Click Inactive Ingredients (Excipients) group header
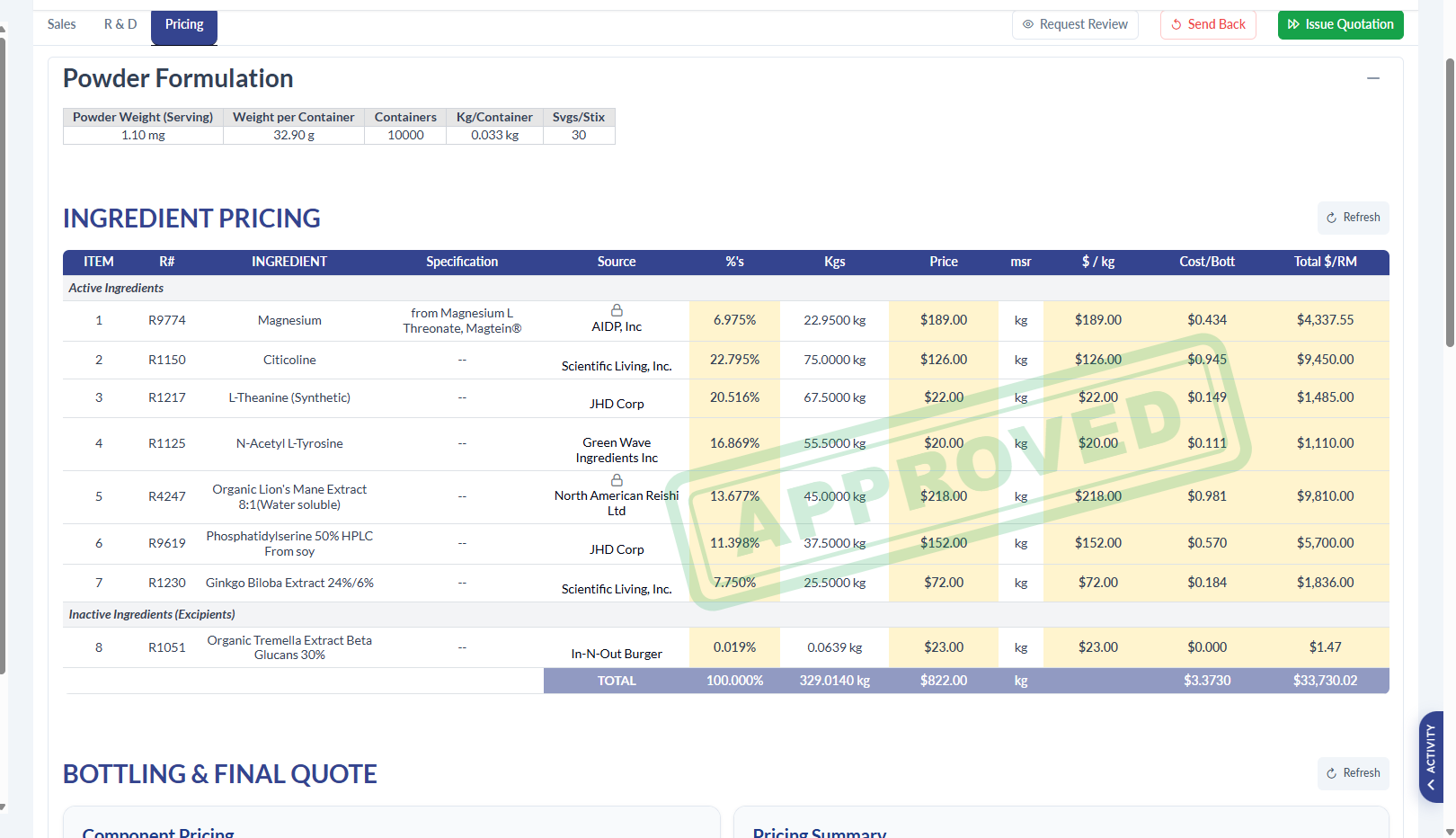Viewport: 1456px width, 838px height. point(152,614)
